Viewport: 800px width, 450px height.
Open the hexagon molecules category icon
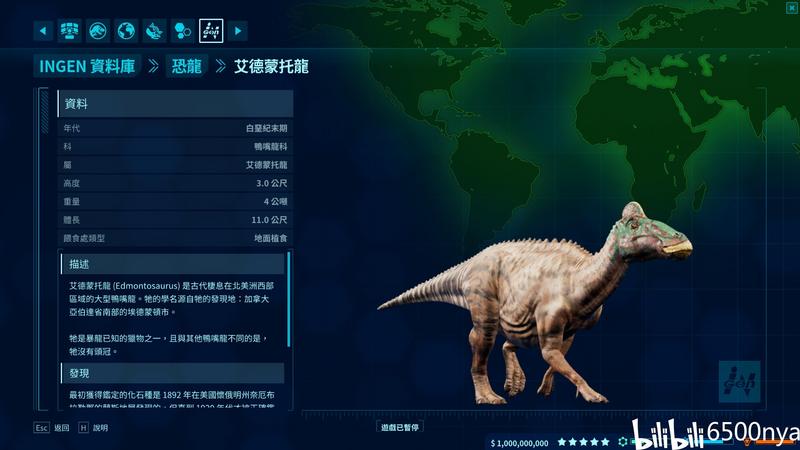point(183,31)
